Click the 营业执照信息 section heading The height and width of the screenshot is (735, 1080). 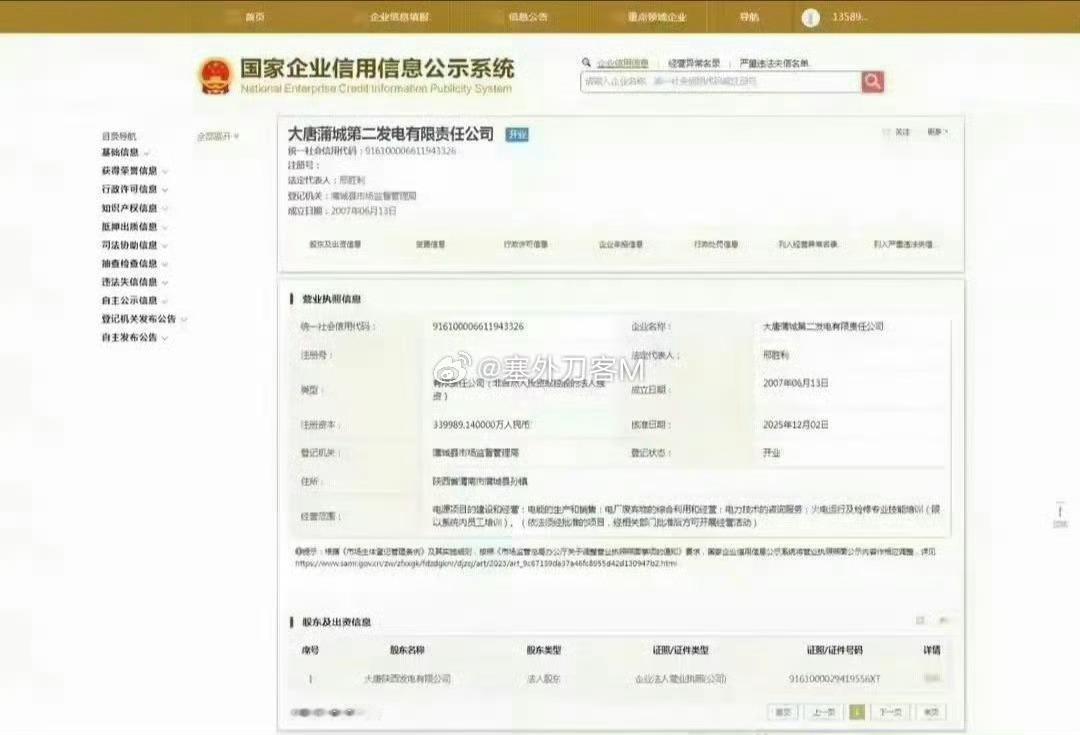click(331, 299)
